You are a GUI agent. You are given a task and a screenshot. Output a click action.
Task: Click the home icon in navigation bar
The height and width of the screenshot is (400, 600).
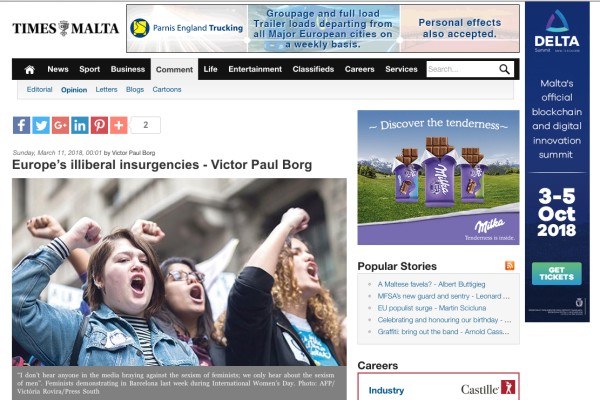(x=29, y=69)
